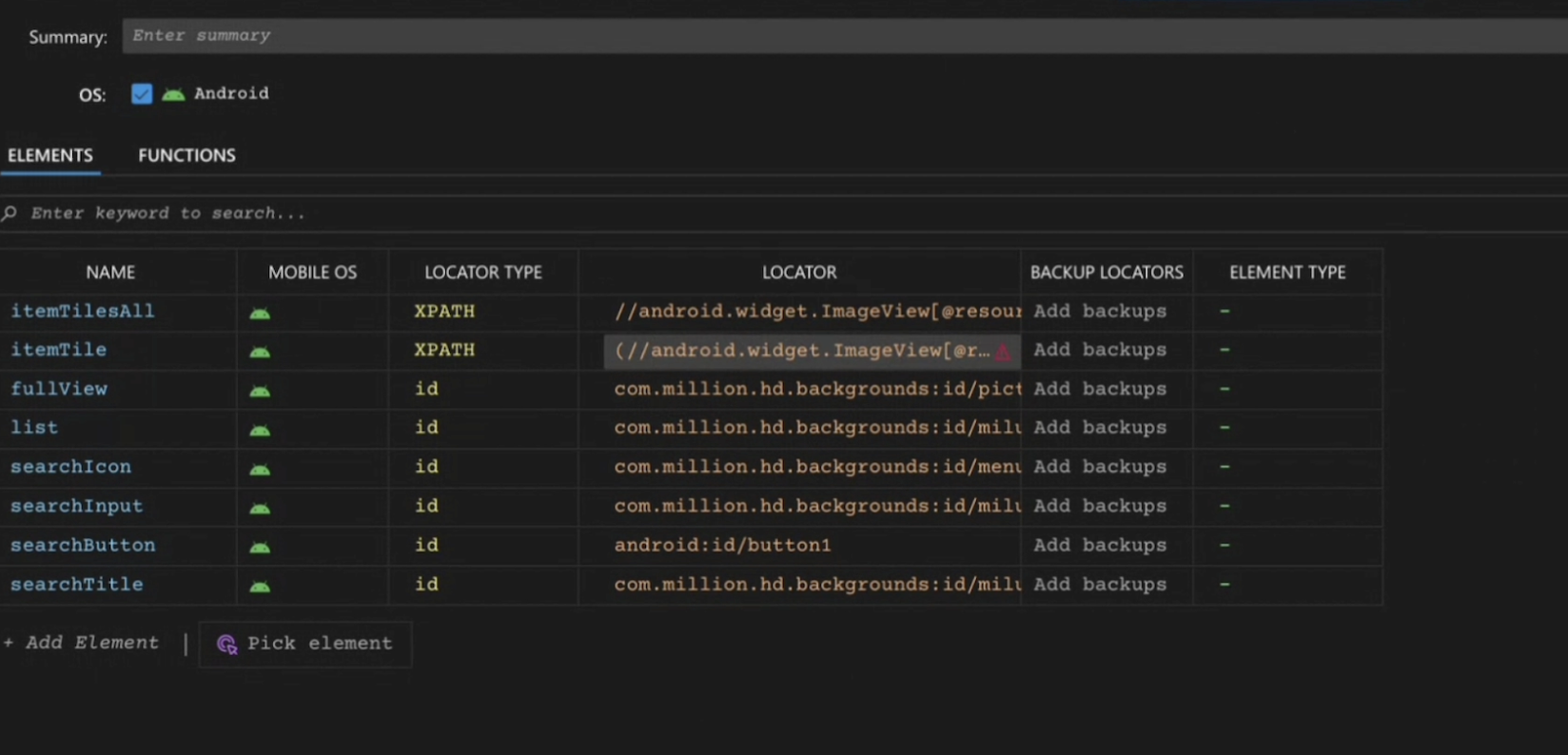The image size is (1568, 755).
Task: Click Add backups for searchInput
Action: click(x=1100, y=506)
